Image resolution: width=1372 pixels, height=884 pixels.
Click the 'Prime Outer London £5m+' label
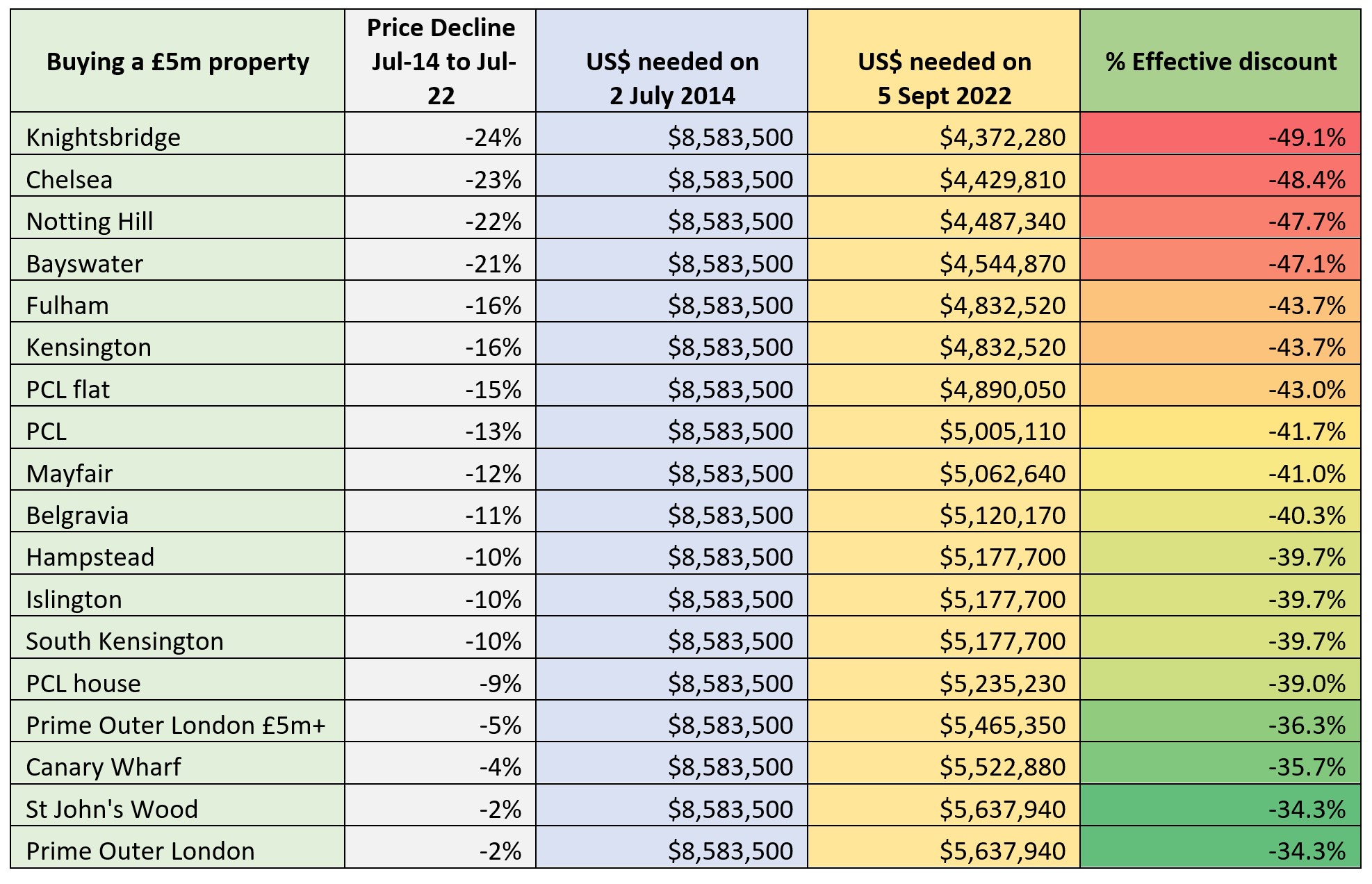click(x=176, y=725)
